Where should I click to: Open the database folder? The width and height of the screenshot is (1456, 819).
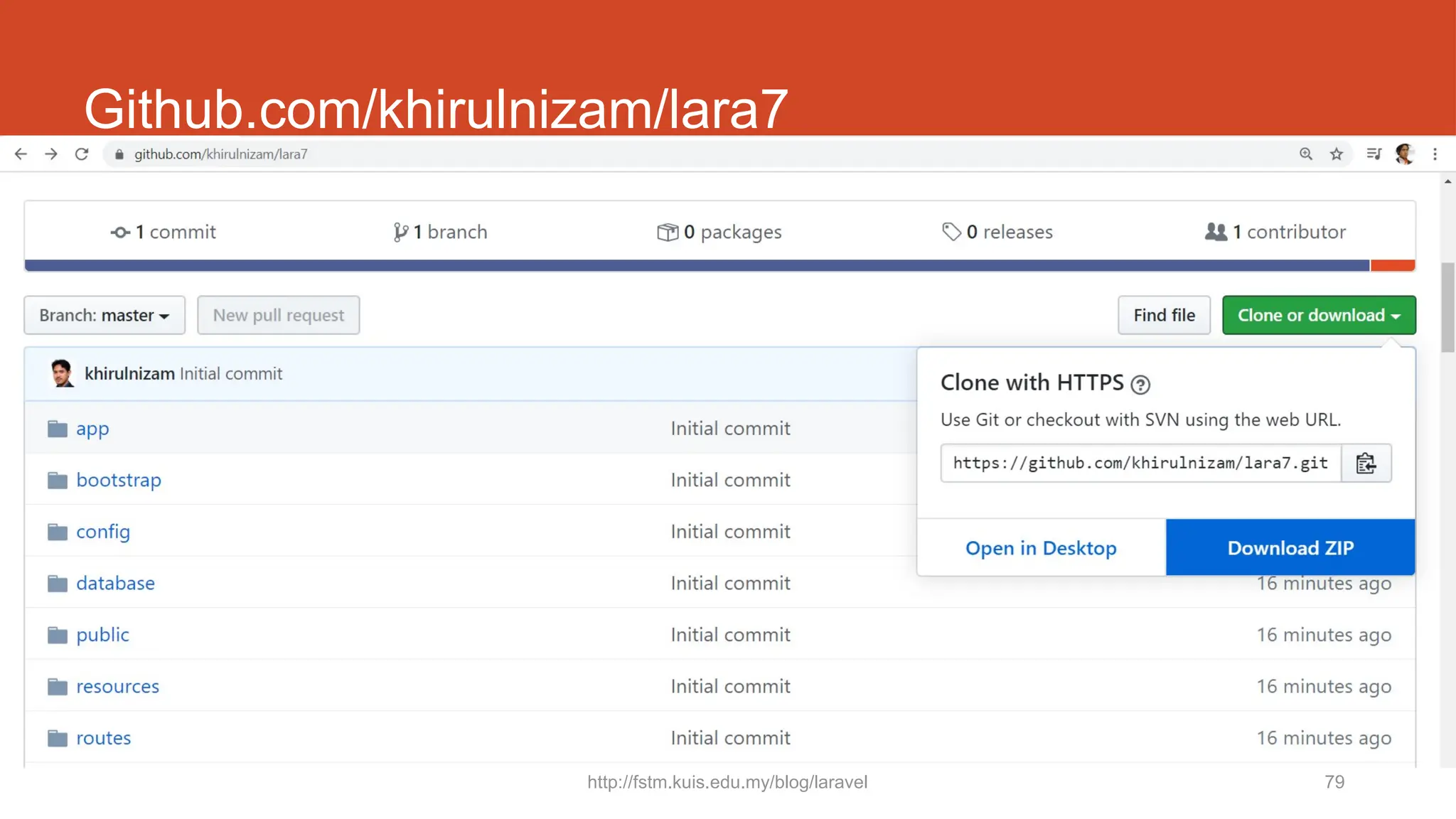[x=115, y=583]
